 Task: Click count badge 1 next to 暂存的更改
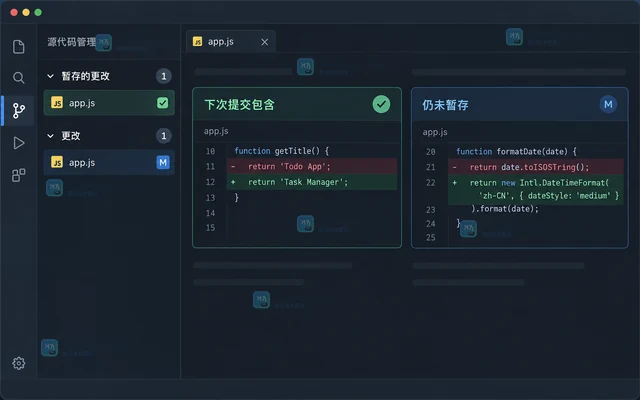(164, 76)
